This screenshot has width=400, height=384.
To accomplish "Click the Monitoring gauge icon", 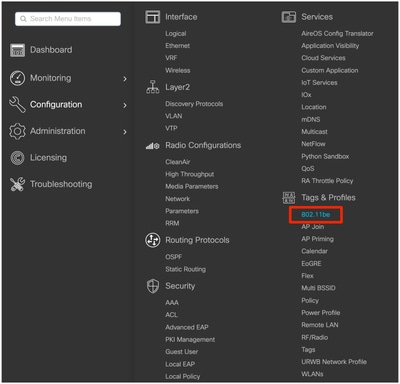I will click(17, 78).
